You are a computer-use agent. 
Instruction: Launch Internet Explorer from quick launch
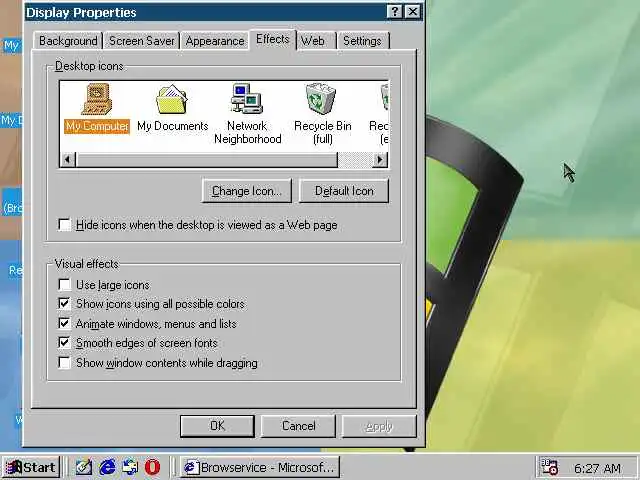107,467
